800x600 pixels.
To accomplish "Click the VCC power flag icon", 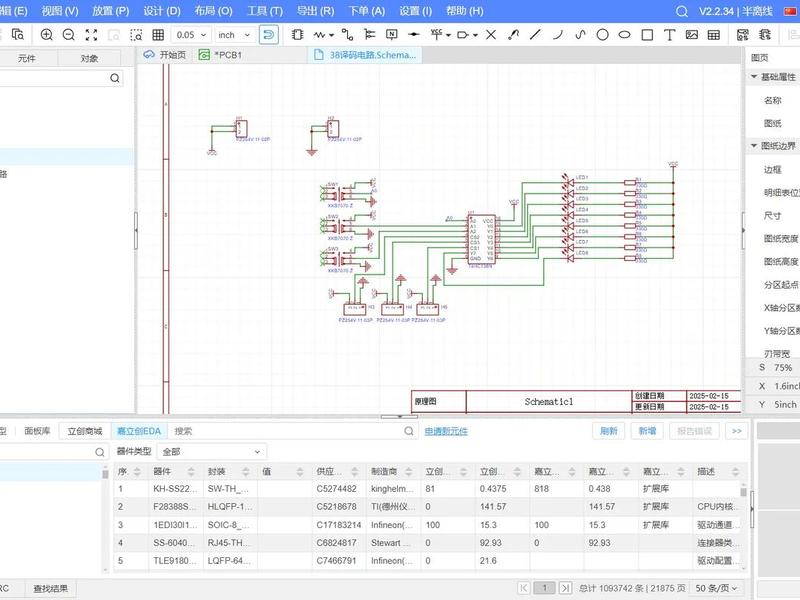I will [436, 35].
